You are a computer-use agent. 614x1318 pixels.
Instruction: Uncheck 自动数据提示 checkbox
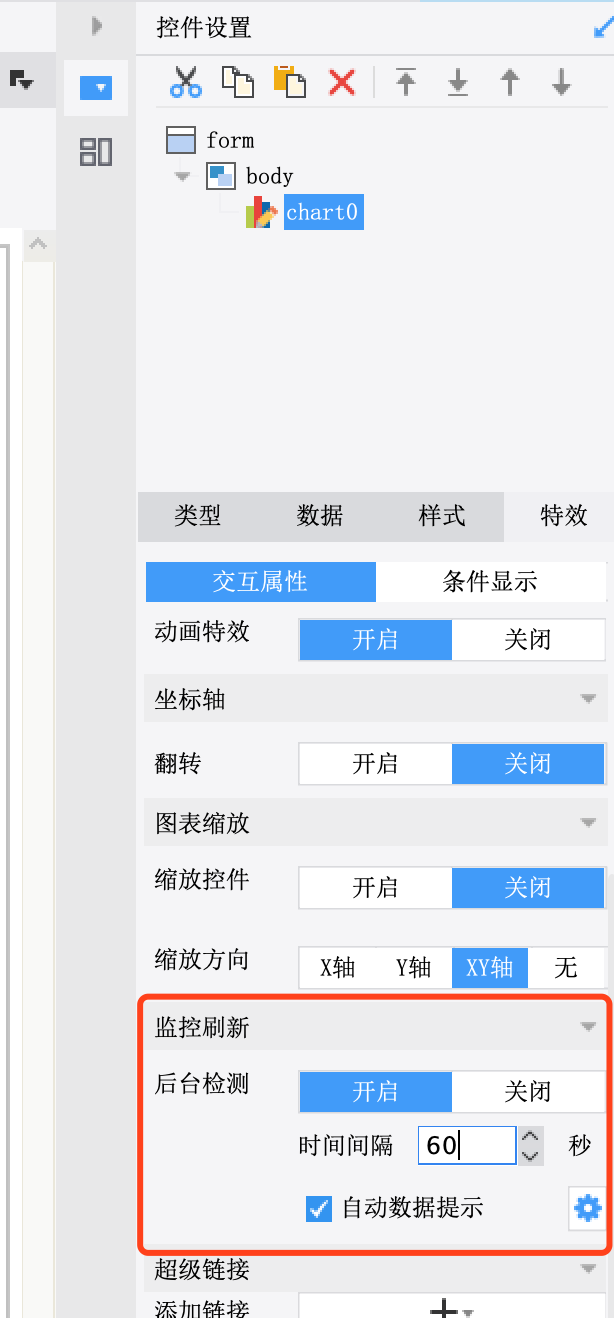(x=319, y=1208)
